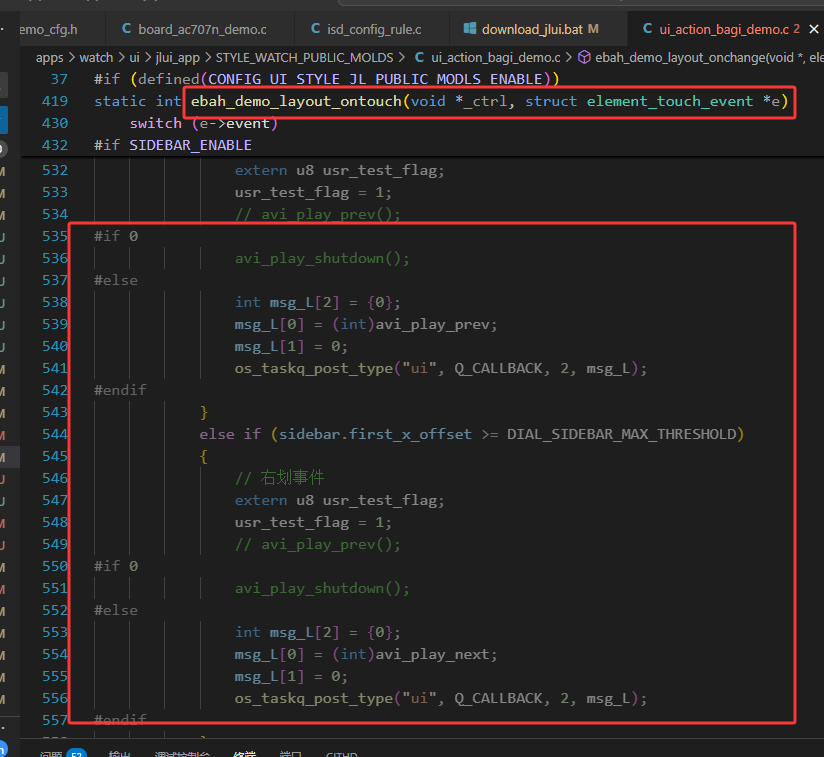Expand the STYLE_WATCH_PUBLIC_MOLDS breadcrumb

pos(304,58)
